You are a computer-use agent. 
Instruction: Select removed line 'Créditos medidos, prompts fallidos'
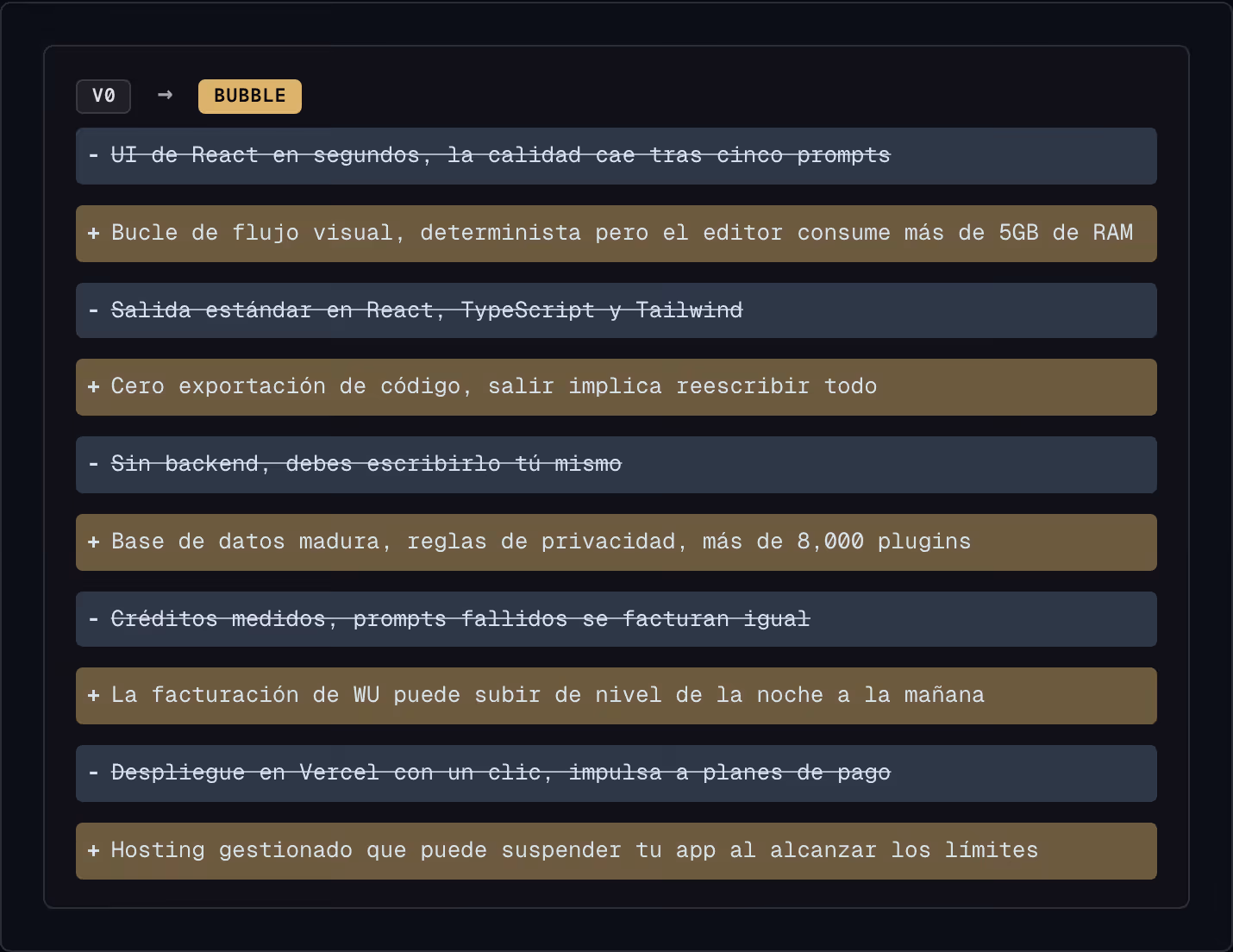tap(616, 619)
